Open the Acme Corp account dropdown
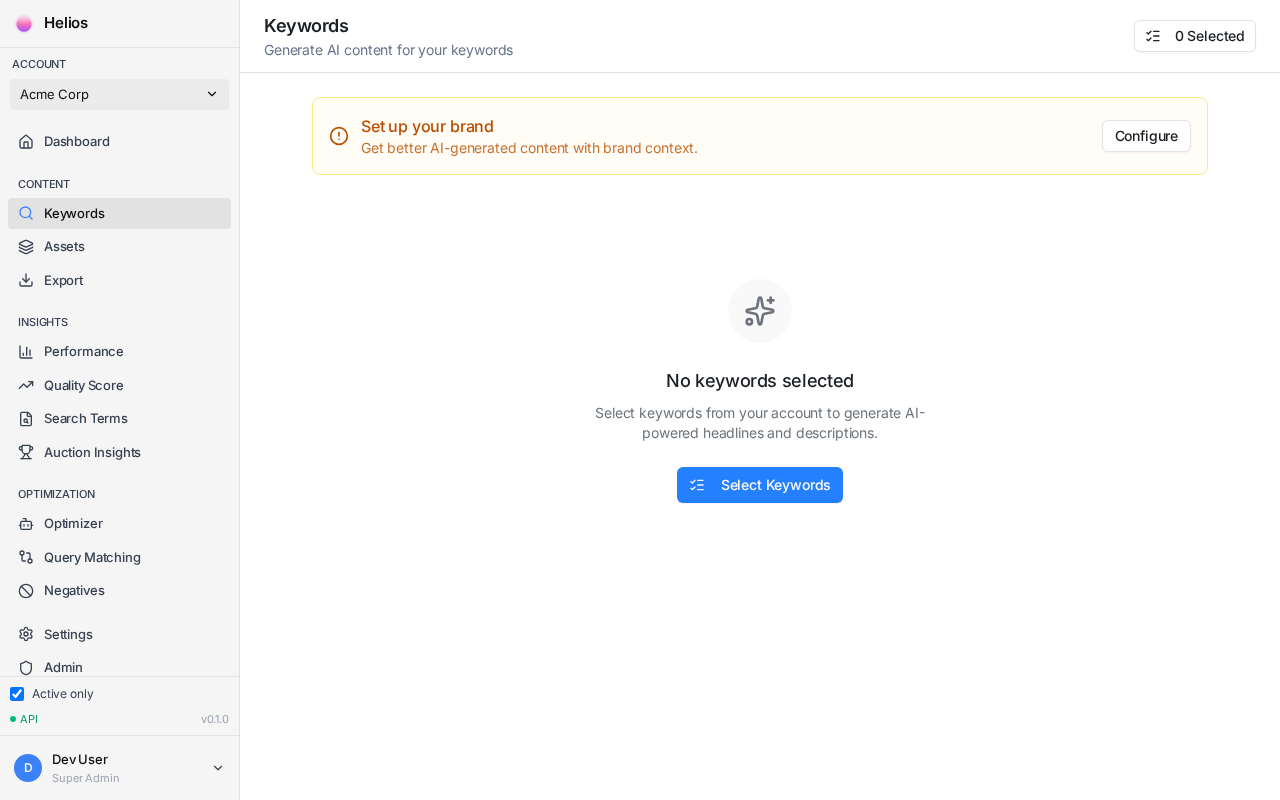 coord(119,94)
